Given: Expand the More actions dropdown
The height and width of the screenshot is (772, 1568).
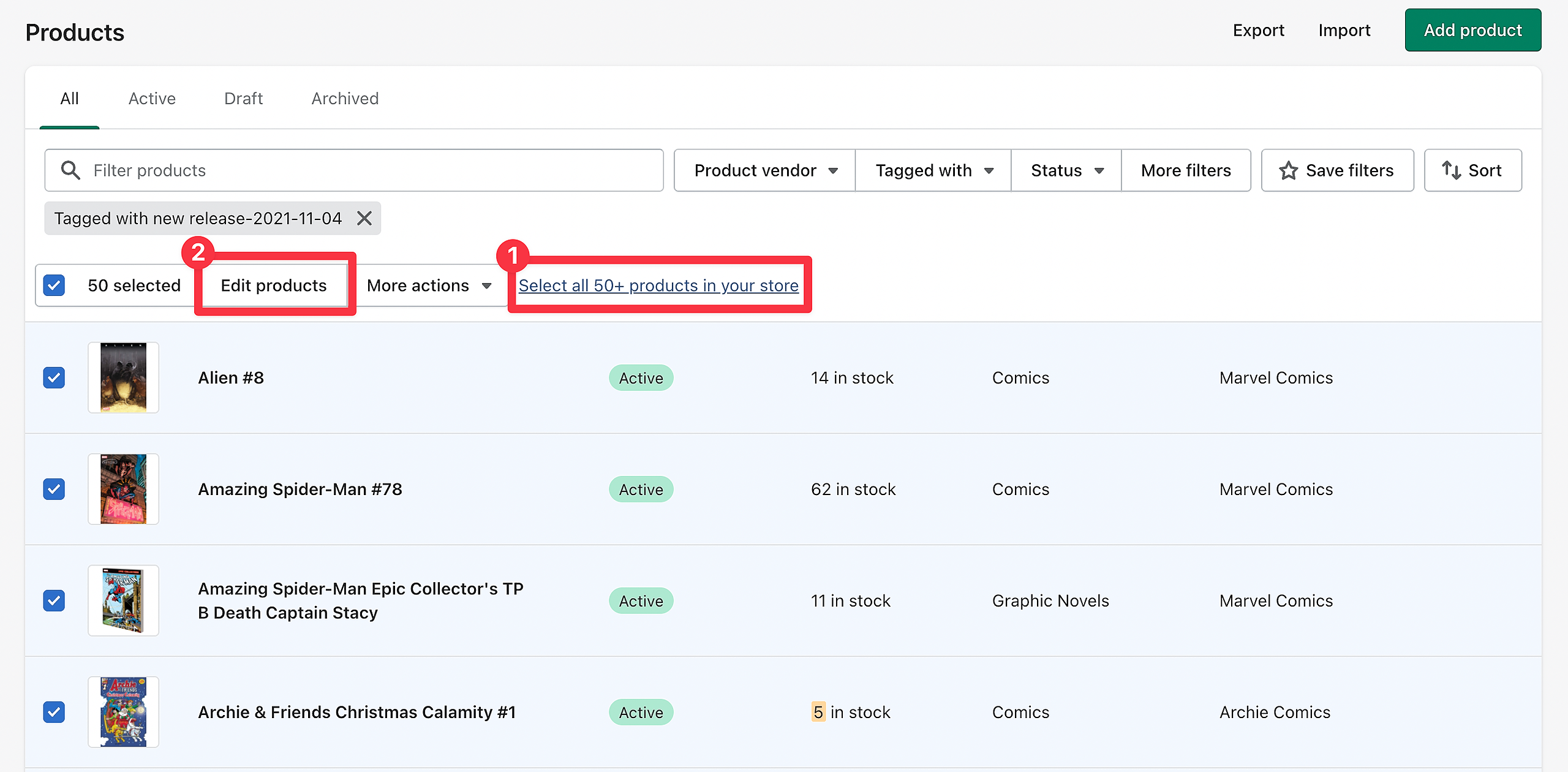Looking at the screenshot, I should click(429, 286).
